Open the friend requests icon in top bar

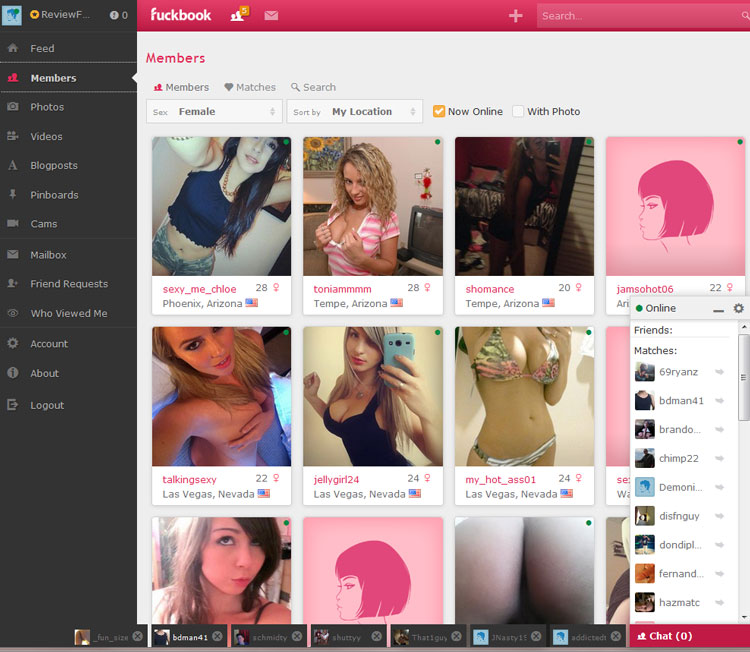click(239, 14)
